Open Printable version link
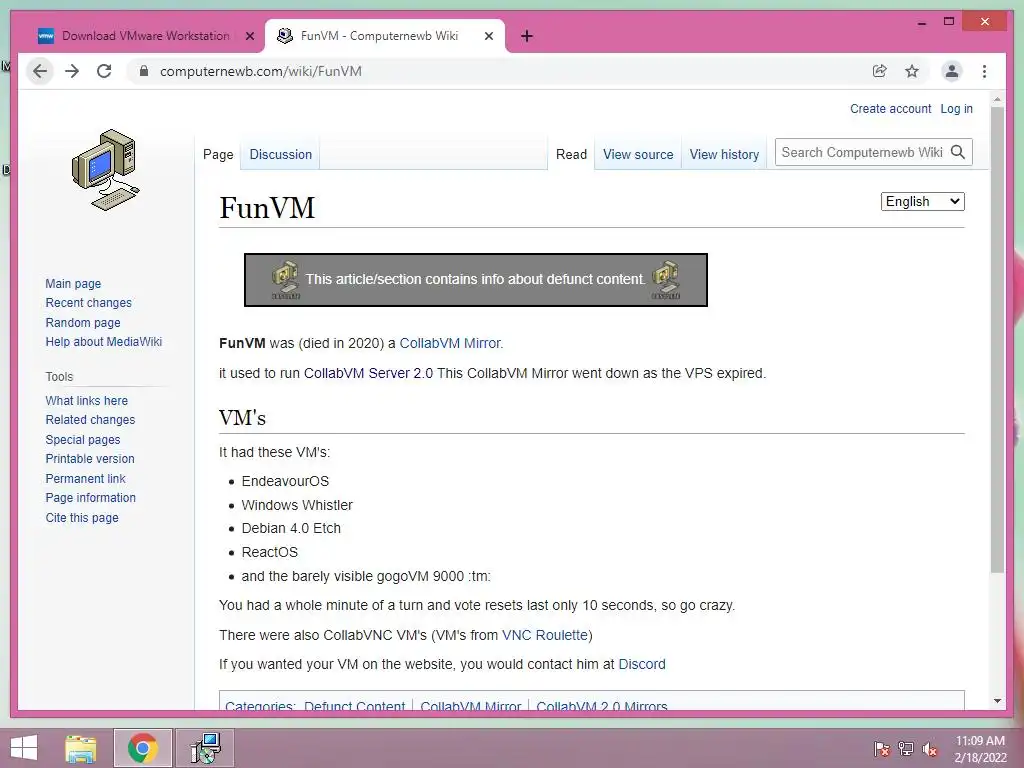Viewport: 1024px width, 768px height. (x=89, y=458)
